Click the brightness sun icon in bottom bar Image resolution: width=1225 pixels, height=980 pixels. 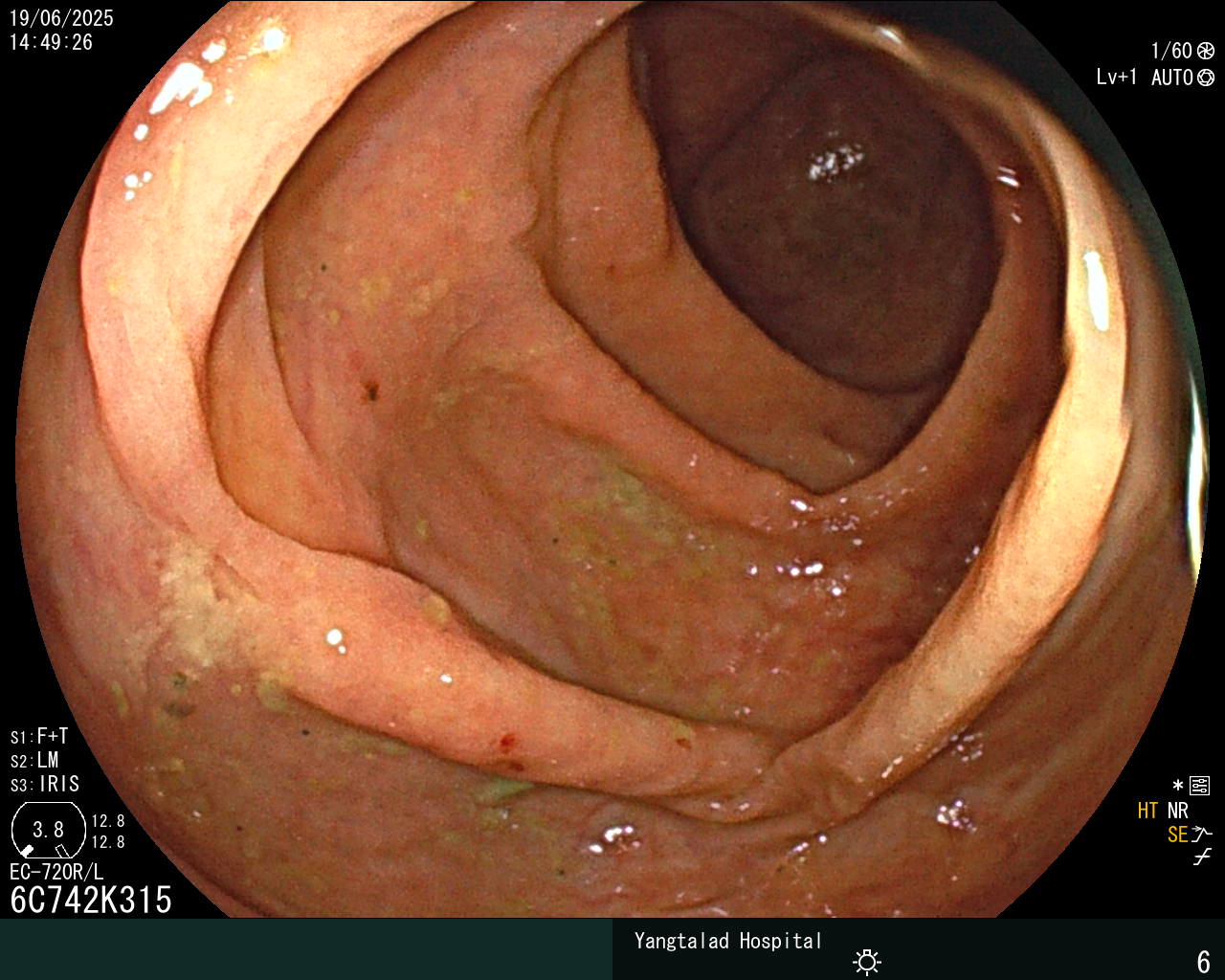pyautogui.click(x=867, y=961)
